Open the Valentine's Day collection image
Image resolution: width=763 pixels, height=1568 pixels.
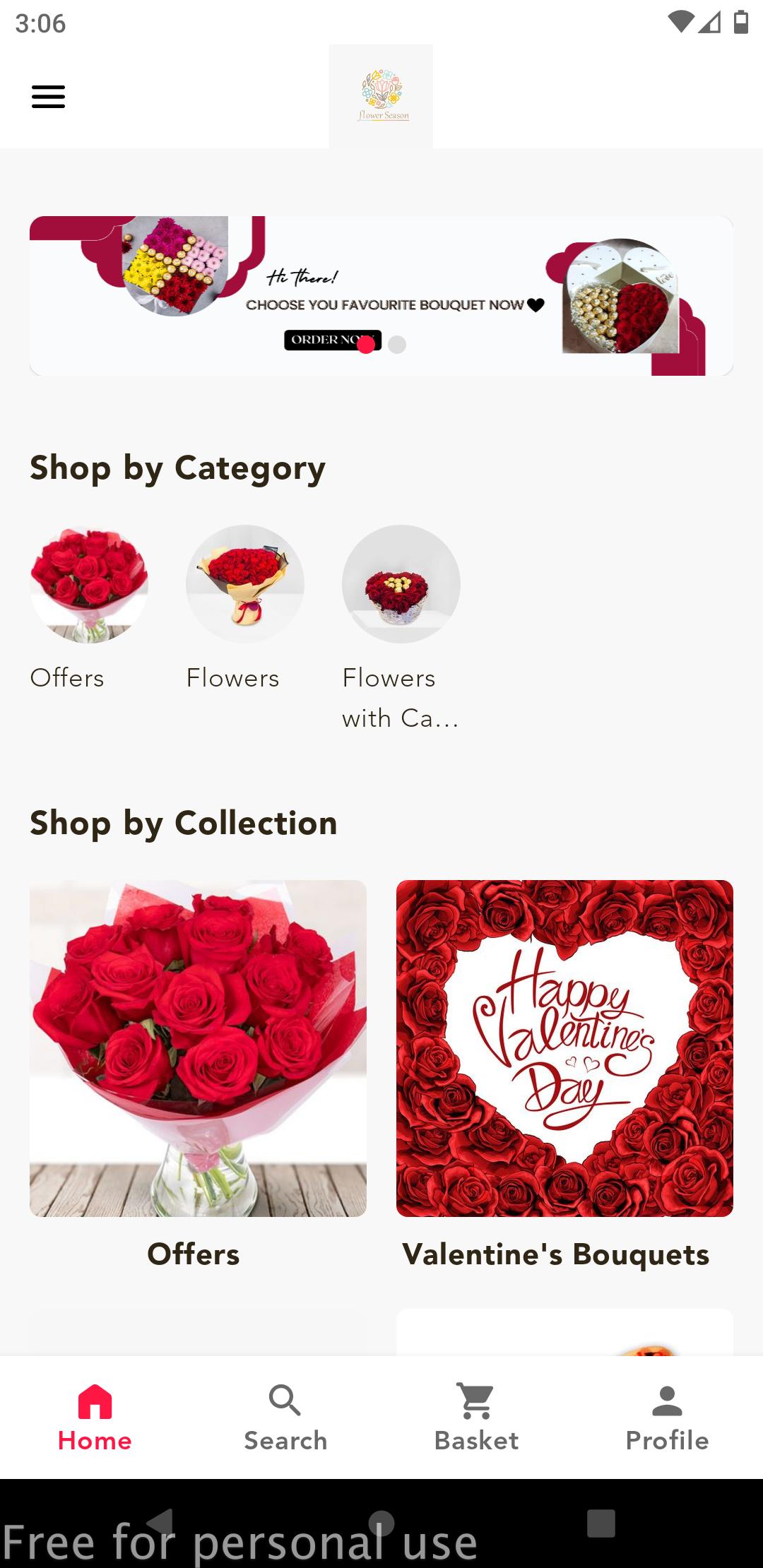564,1048
